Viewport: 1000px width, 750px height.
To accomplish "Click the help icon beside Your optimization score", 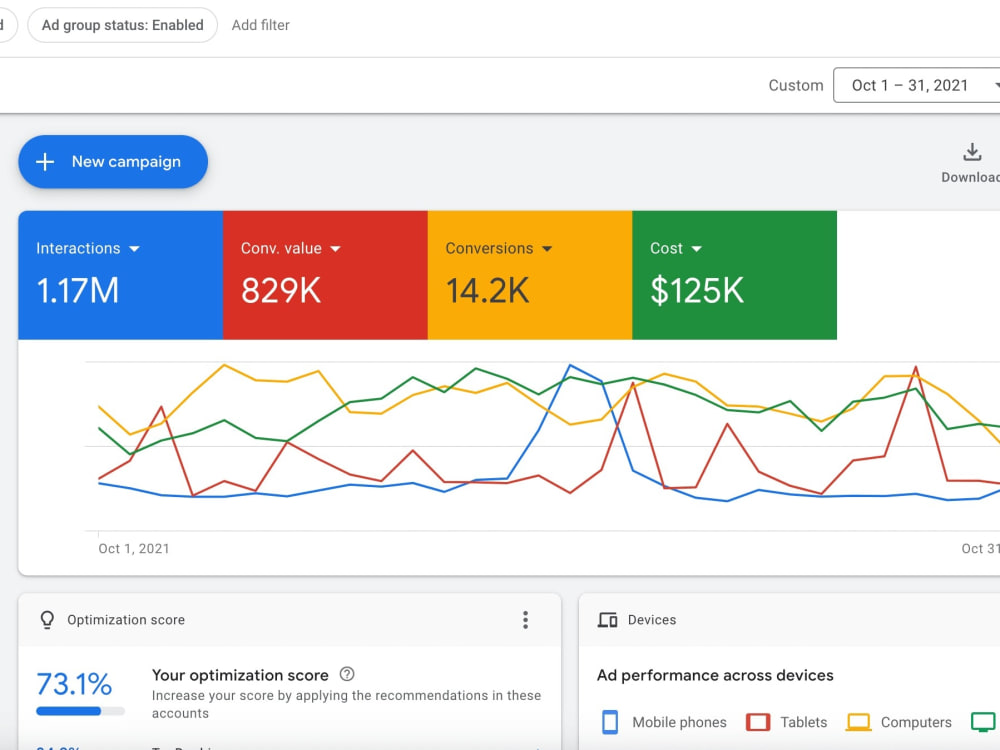I will (347, 674).
